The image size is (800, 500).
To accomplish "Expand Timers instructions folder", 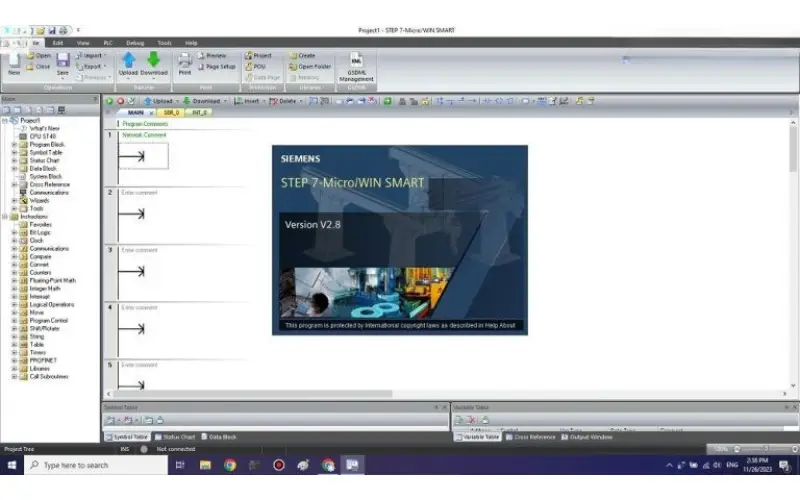I will [14, 353].
